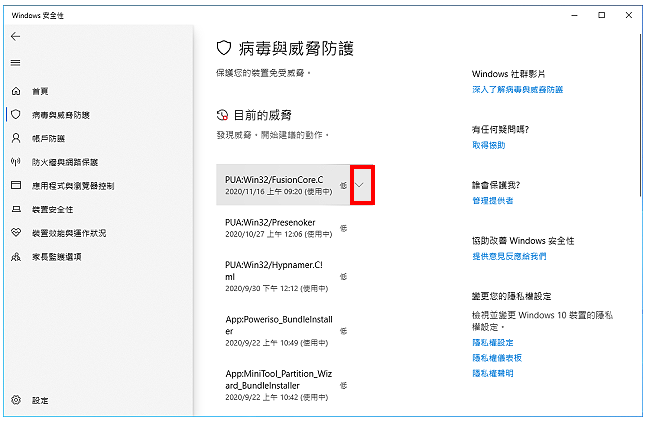Click the shield icon for virus protection
Viewport: 649px width, 432px height.
16,115
